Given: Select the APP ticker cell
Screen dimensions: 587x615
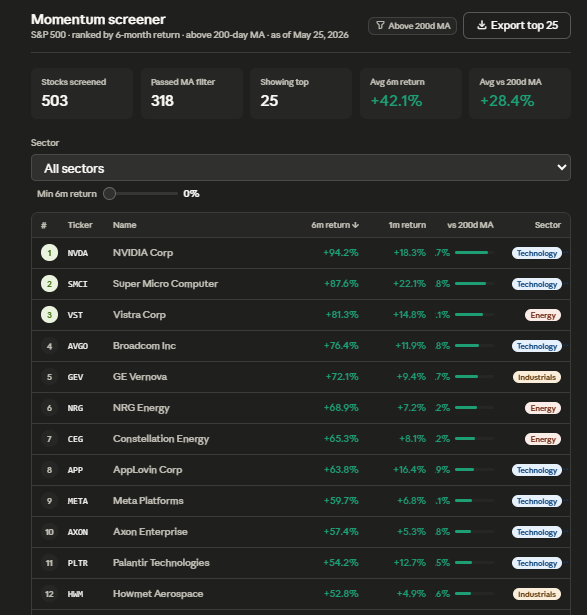Looking at the screenshot, I should (x=75, y=470).
